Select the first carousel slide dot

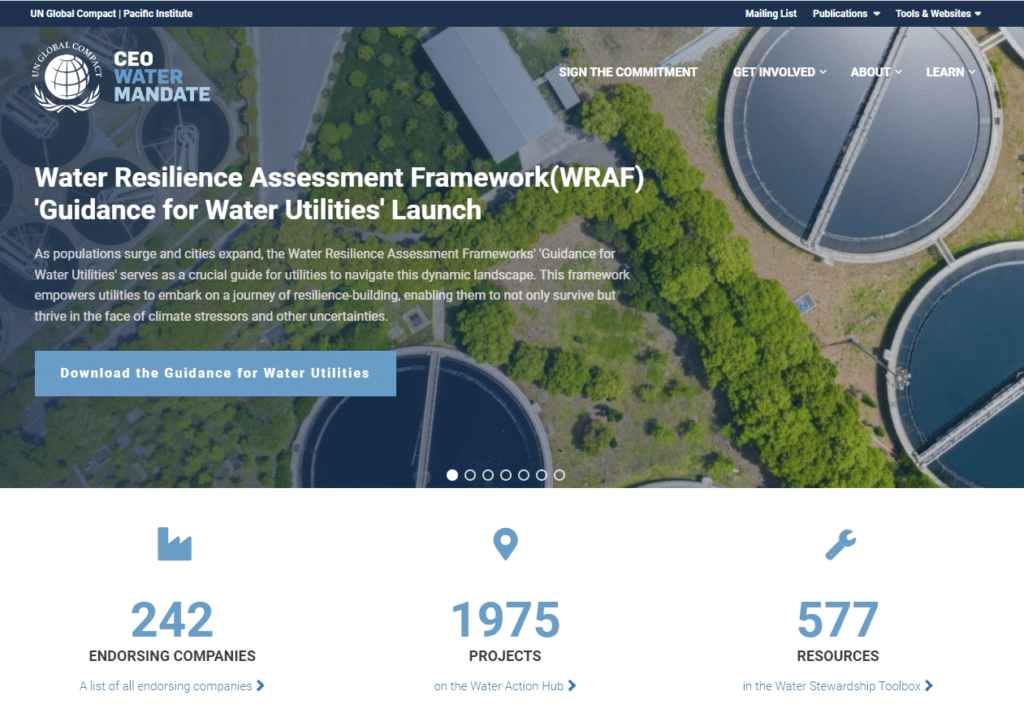452,475
